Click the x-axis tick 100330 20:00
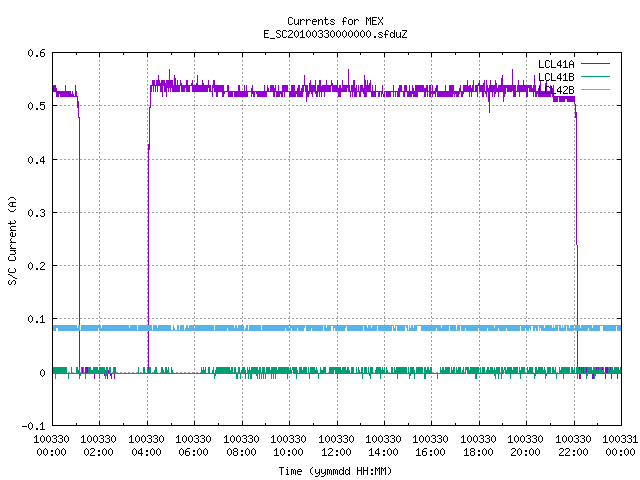The height and width of the screenshot is (480, 640). [525, 446]
